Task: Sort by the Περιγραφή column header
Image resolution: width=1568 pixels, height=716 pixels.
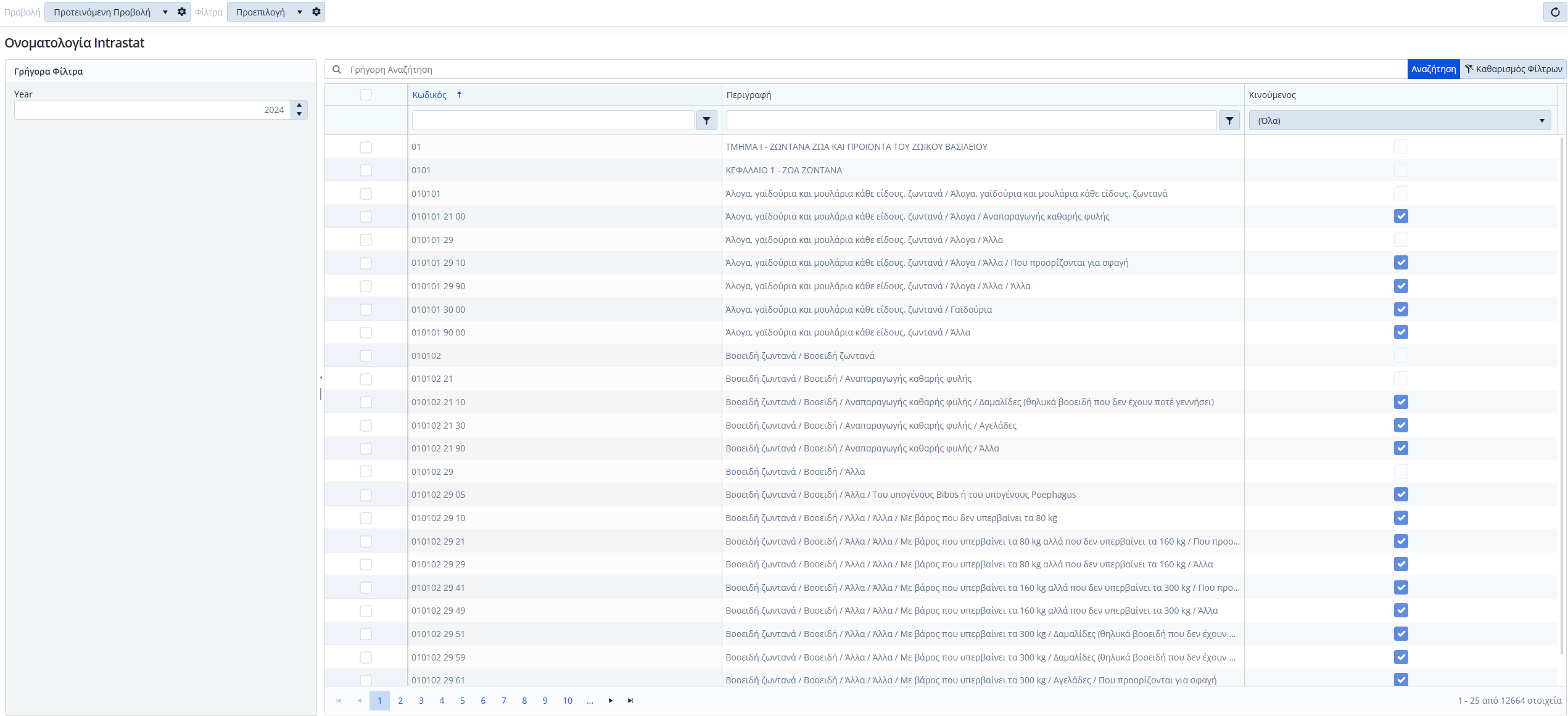Action: point(749,95)
